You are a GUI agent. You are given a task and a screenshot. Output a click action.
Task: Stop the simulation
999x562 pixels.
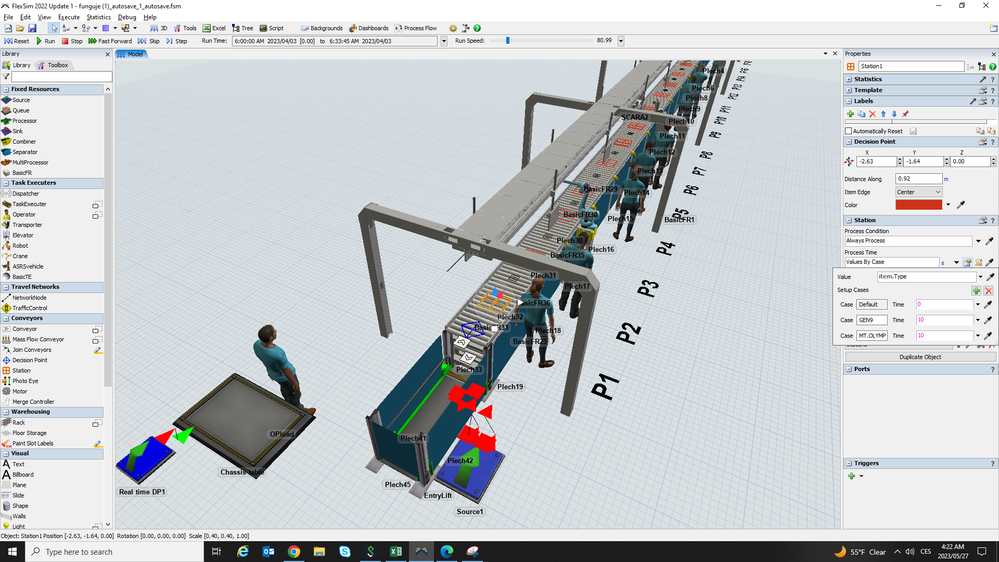(x=72, y=41)
